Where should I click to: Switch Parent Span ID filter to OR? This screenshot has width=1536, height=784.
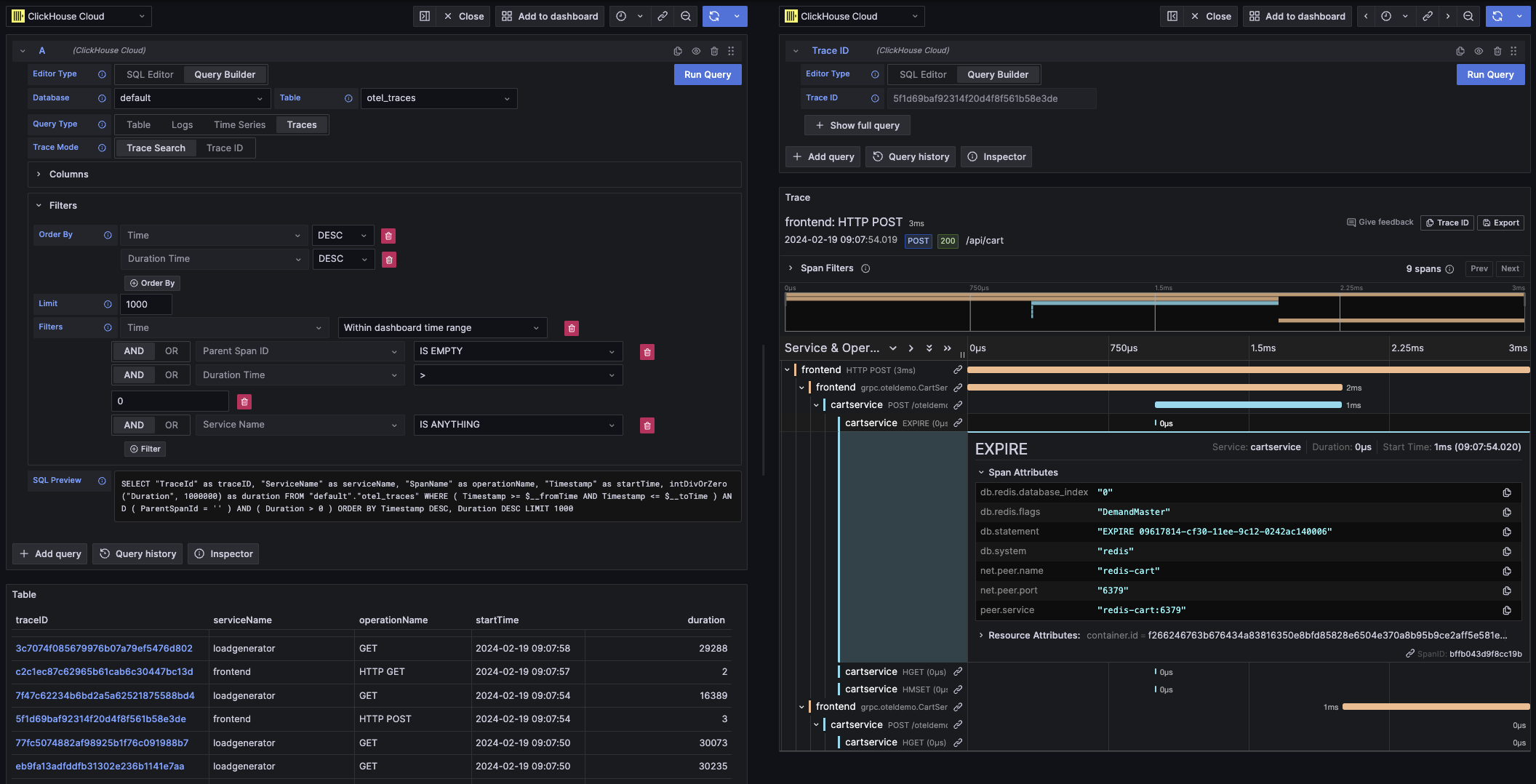pyautogui.click(x=171, y=351)
